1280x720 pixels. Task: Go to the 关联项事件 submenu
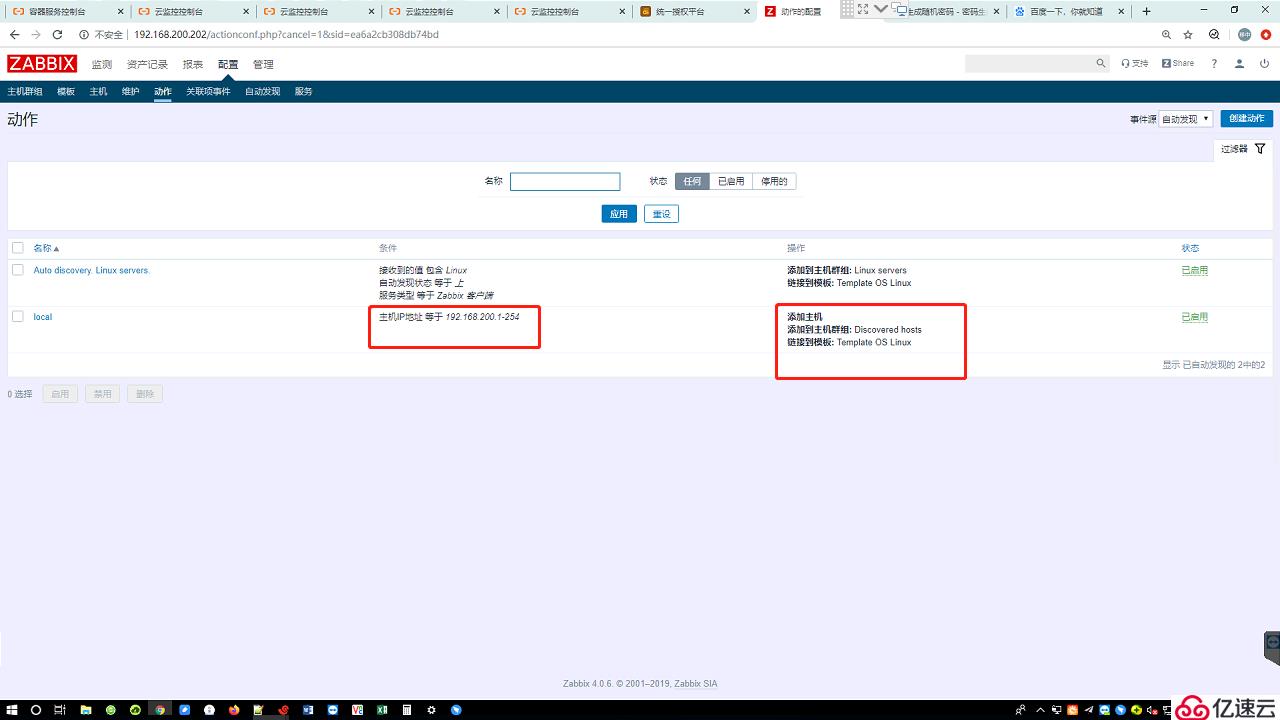tap(208, 91)
